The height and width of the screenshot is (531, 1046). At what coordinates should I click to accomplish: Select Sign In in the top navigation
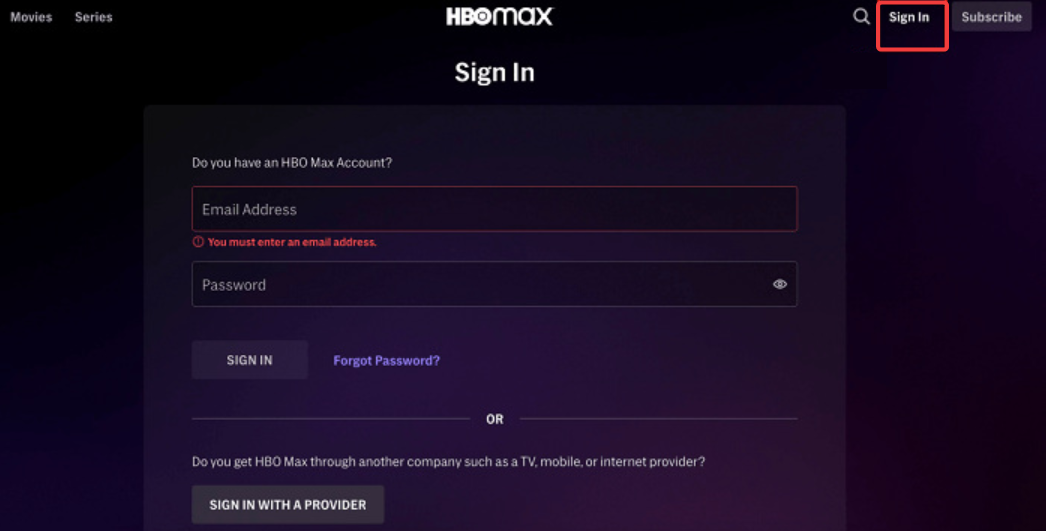tap(909, 17)
